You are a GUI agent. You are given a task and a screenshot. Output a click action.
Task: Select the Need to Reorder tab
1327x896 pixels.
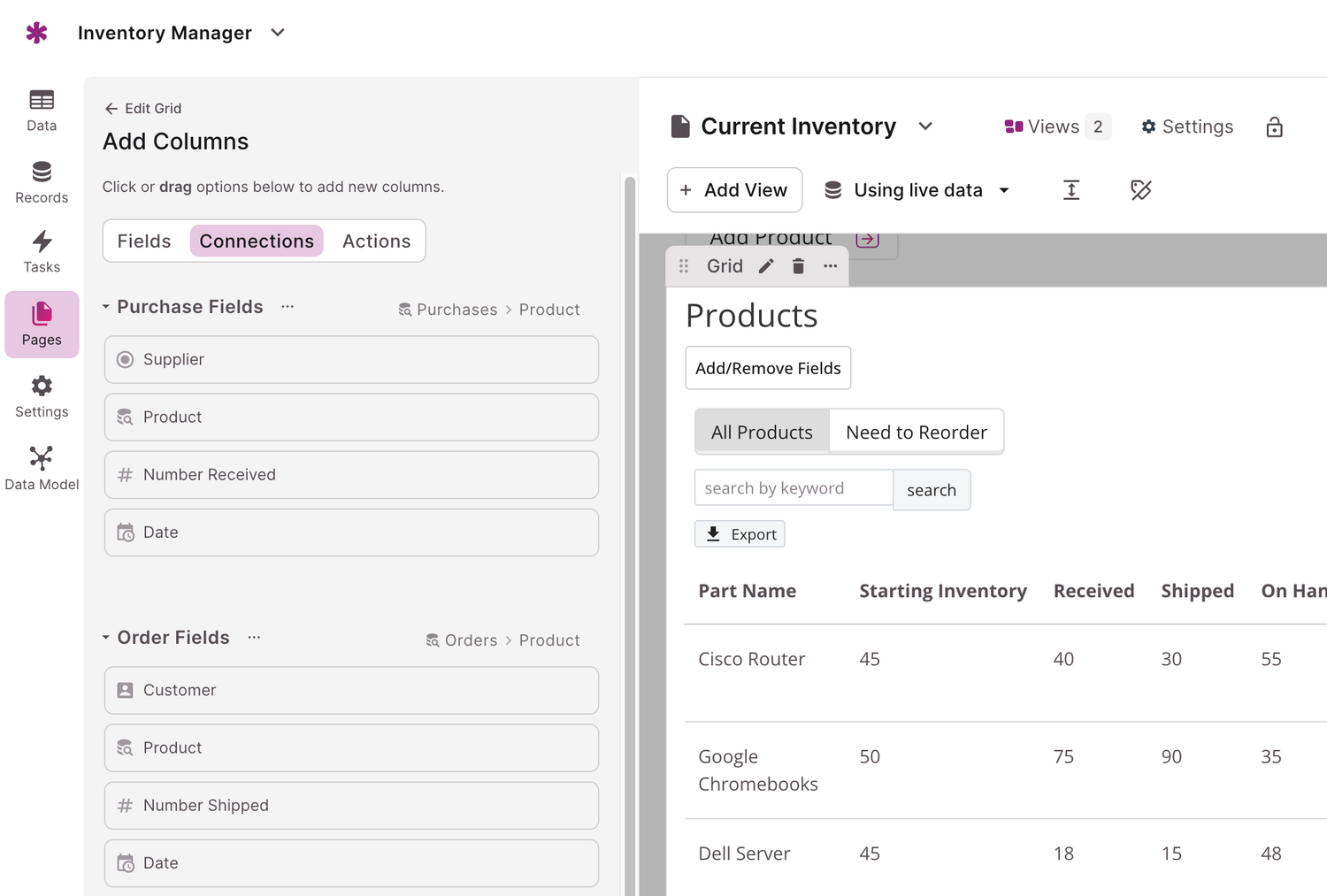(x=916, y=433)
